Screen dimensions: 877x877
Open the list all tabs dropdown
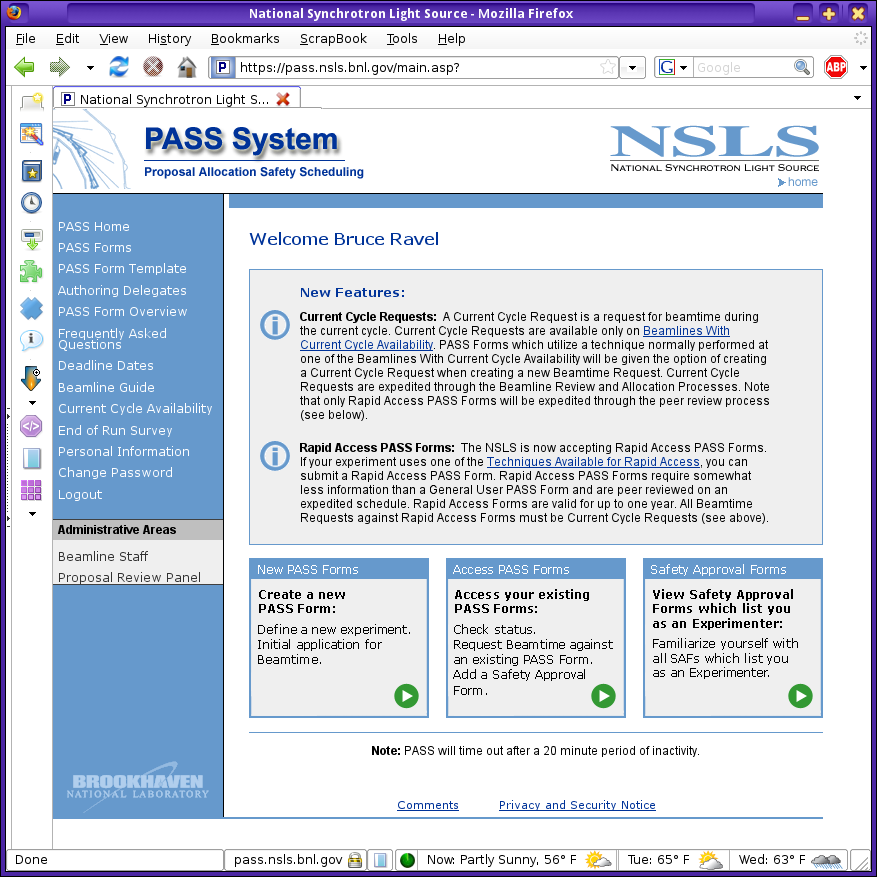(857, 98)
